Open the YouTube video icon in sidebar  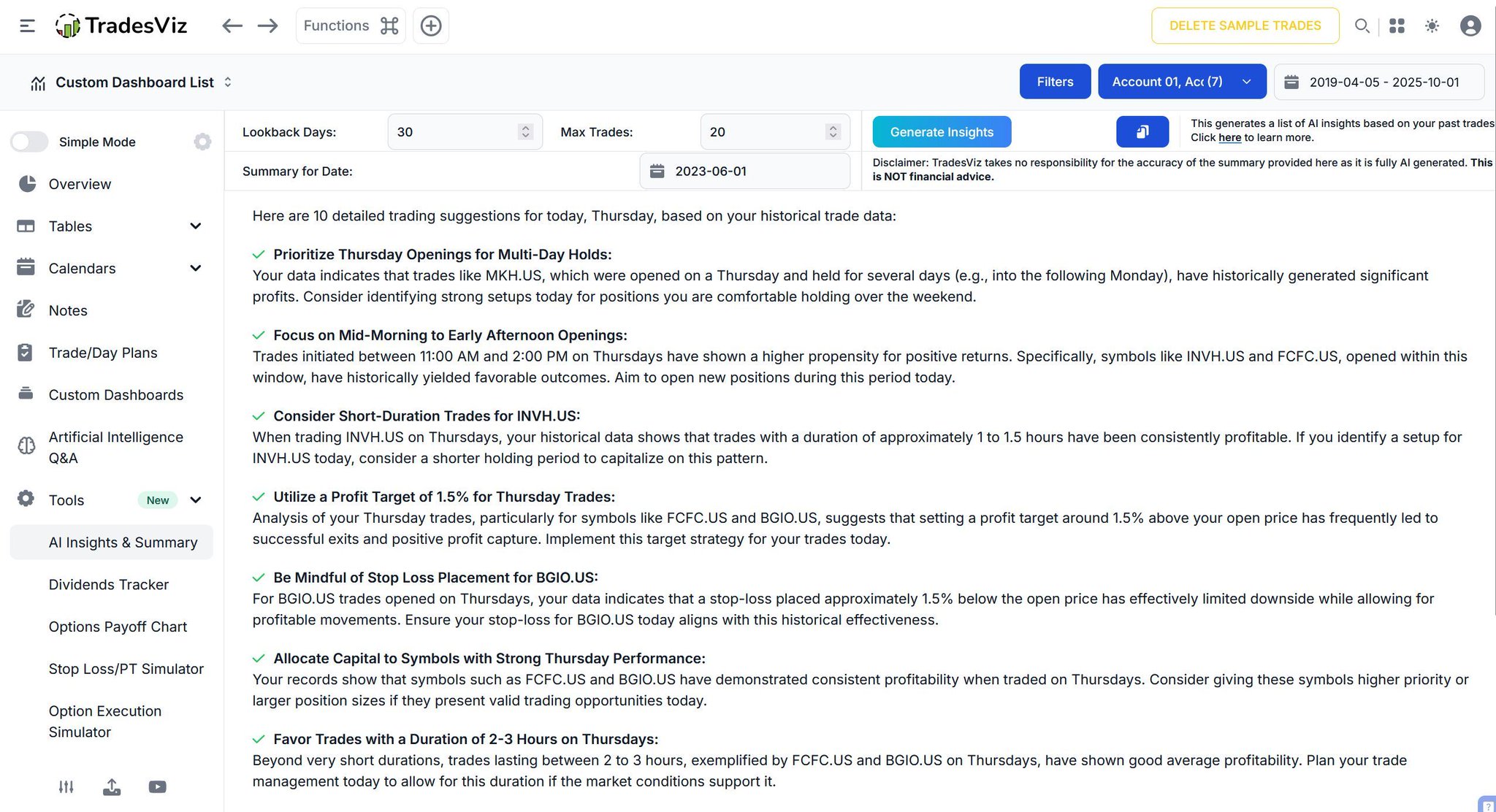pos(157,786)
